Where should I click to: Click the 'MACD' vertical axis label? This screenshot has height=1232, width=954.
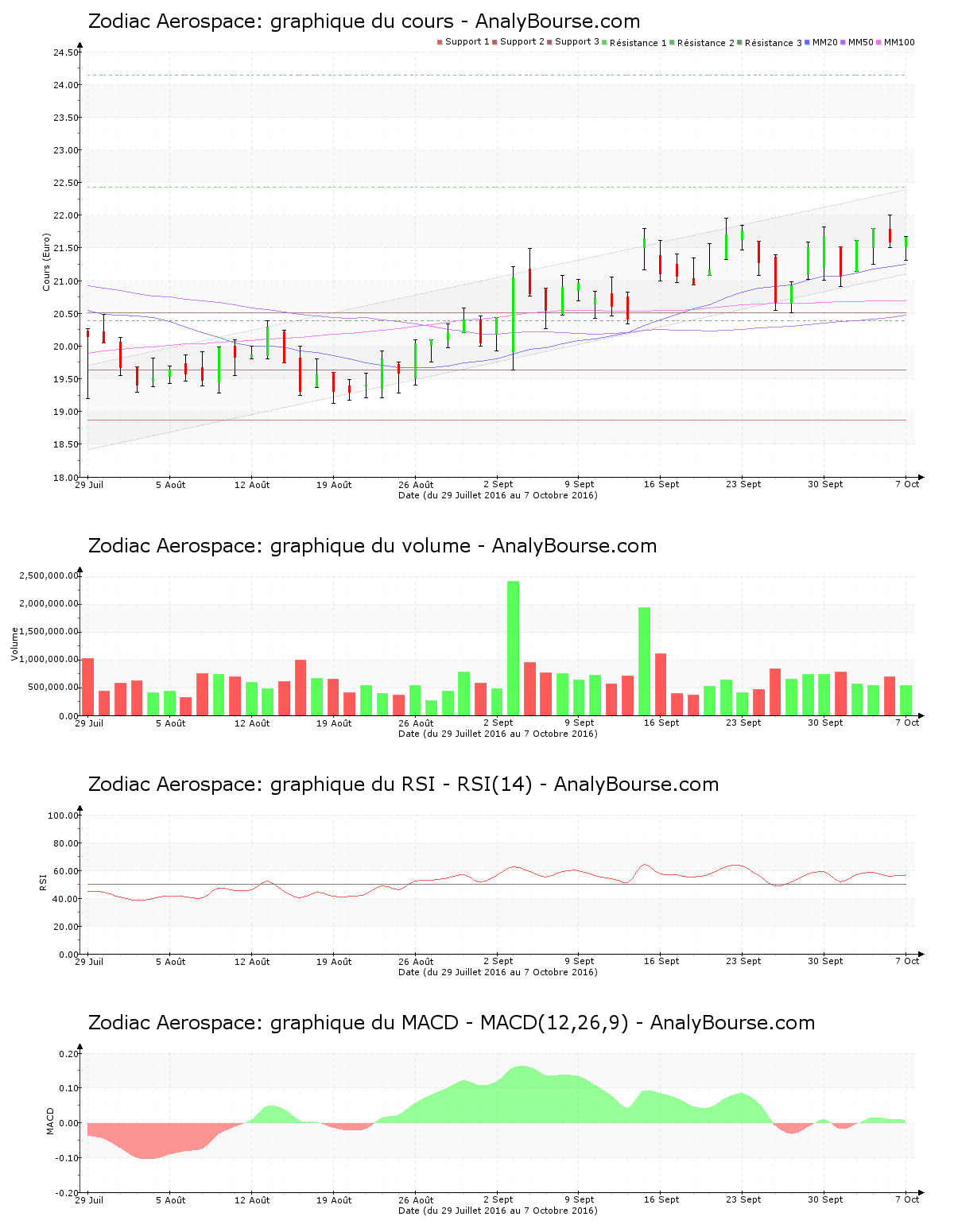[50, 1121]
